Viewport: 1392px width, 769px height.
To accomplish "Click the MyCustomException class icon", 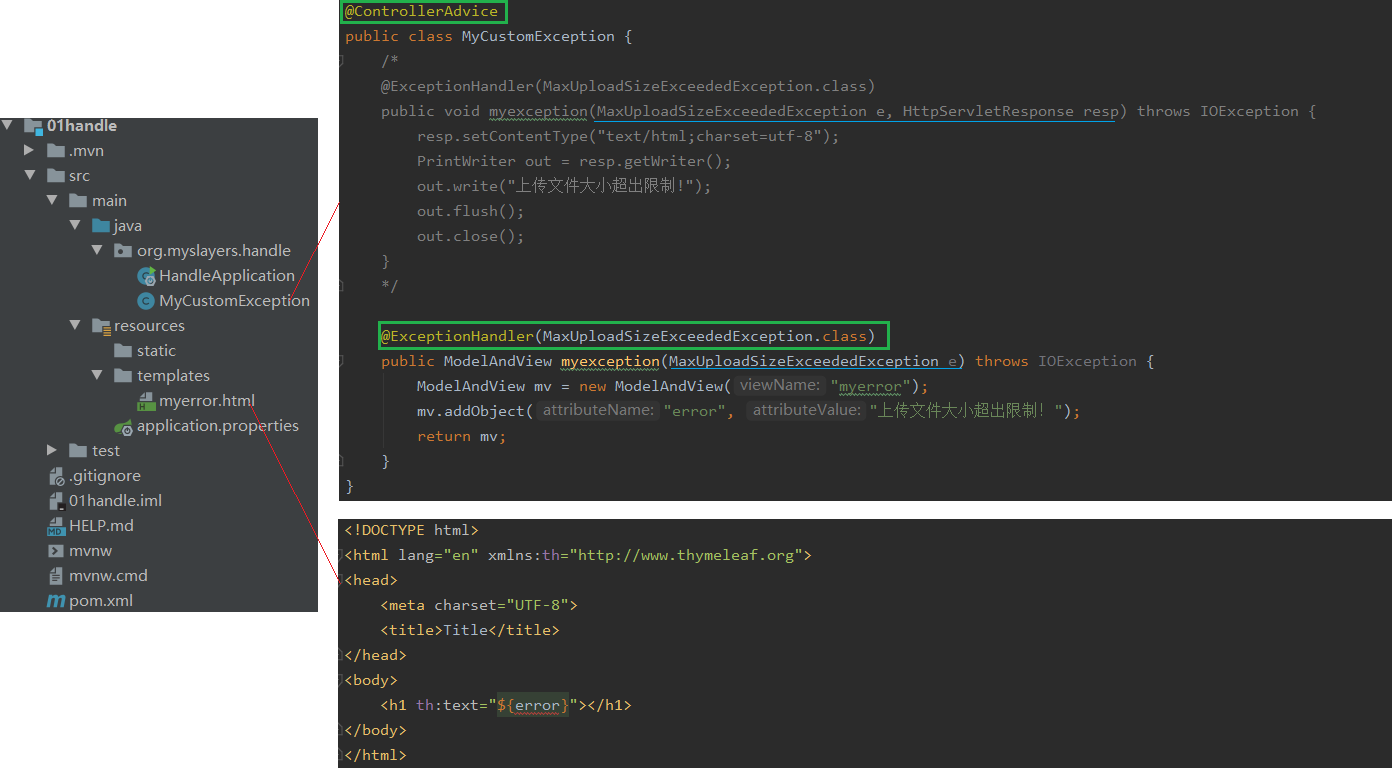I will [x=146, y=301].
